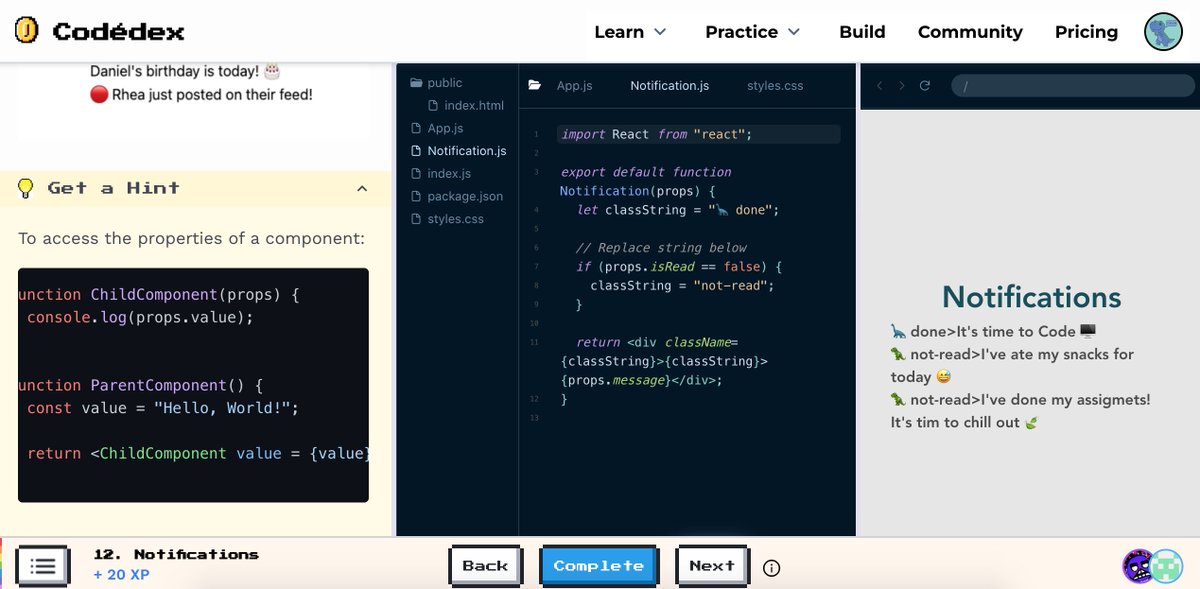Click the Back button
The width and height of the screenshot is (1200, 589).
(485, 566)
